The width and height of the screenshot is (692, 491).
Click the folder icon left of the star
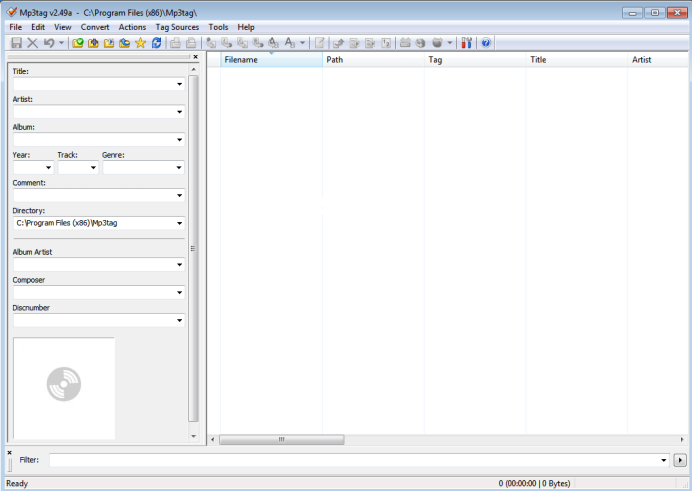pyautogui.click(x=124, y=43)
